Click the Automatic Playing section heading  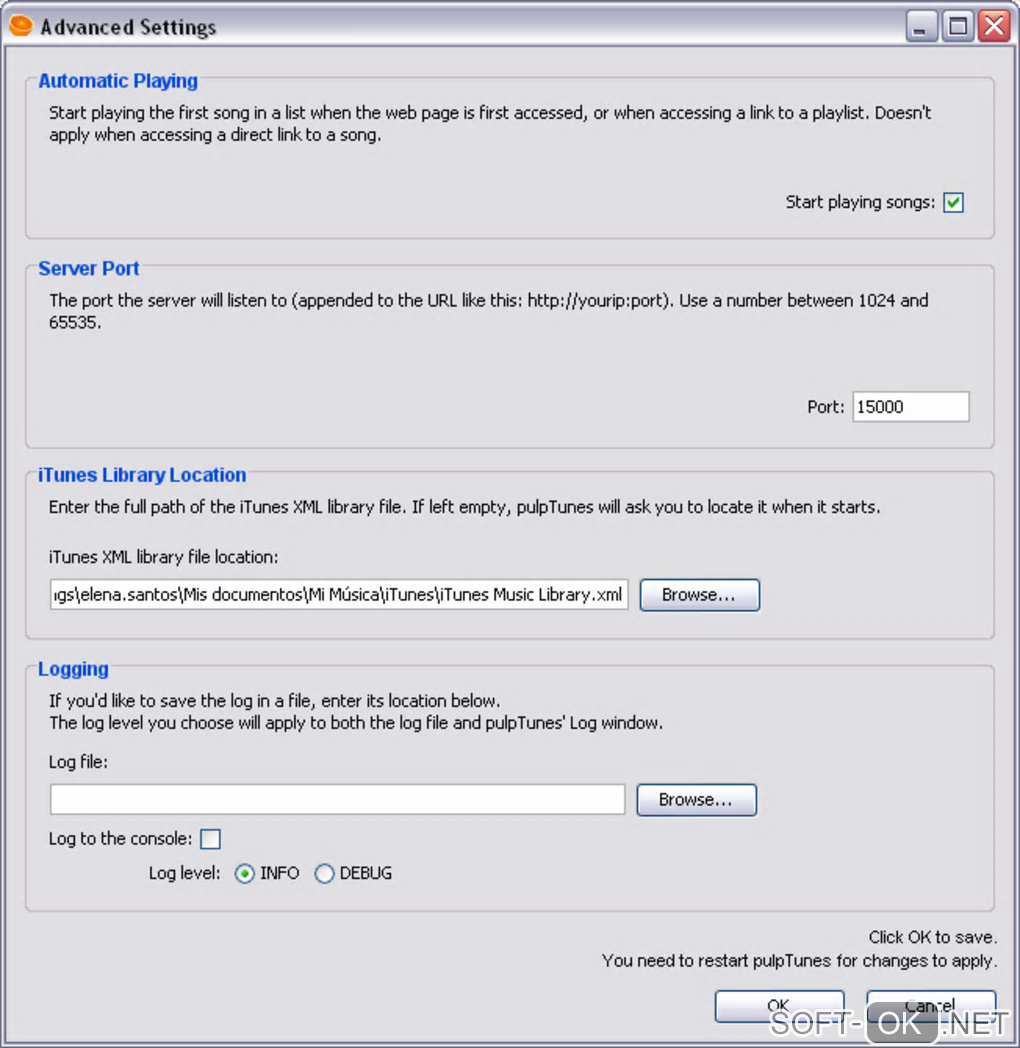(x=118, y=81)
